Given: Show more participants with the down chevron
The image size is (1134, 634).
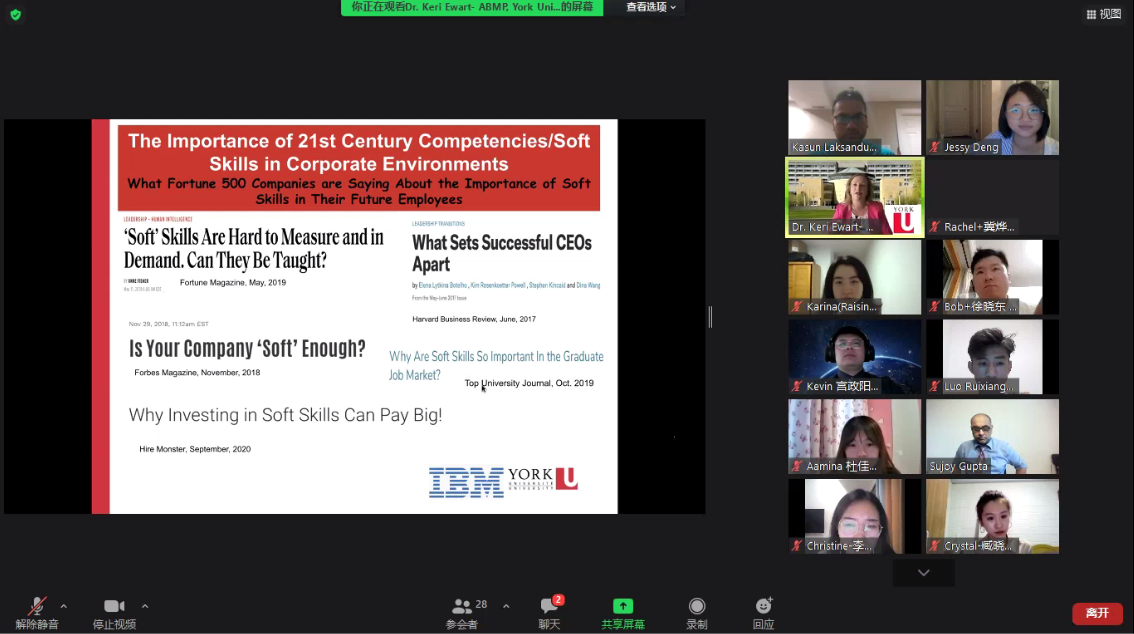Looking at the screenshot, I should 924,573.
